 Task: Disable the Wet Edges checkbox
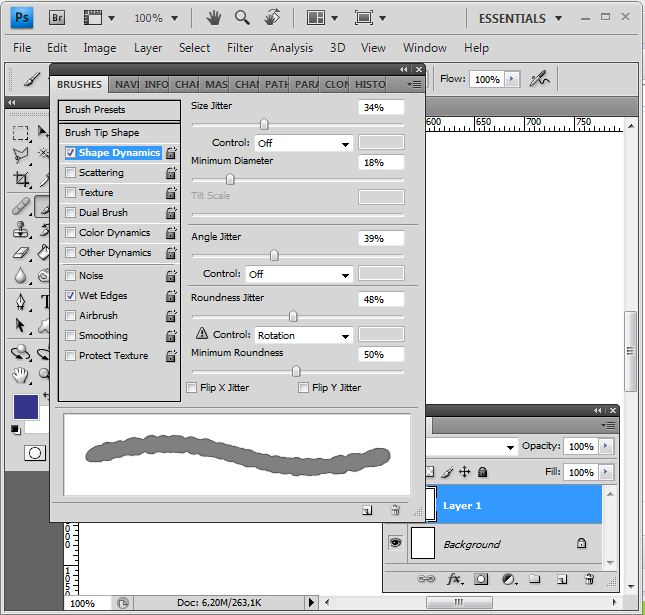(70, 295)
